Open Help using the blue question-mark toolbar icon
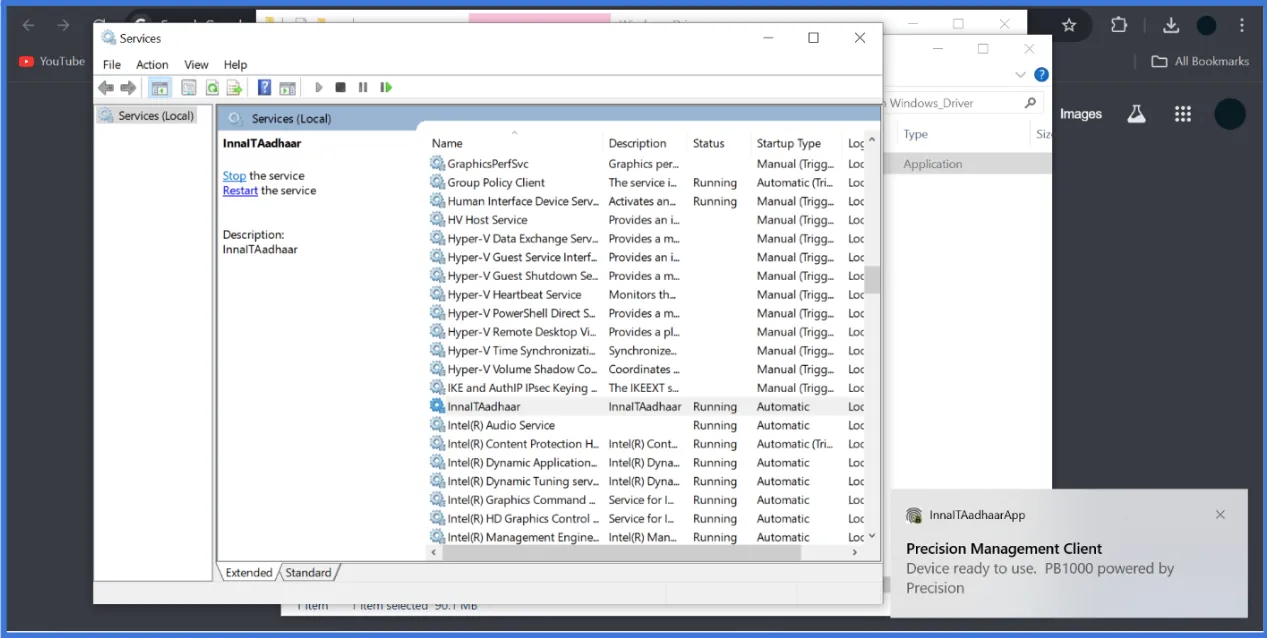 click(x=264, y=88)
